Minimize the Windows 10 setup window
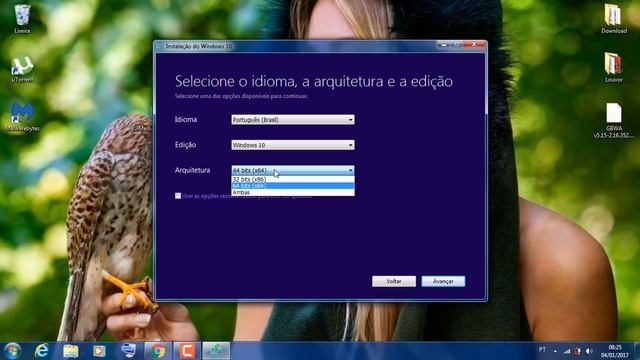 click(x=444, y=44)
